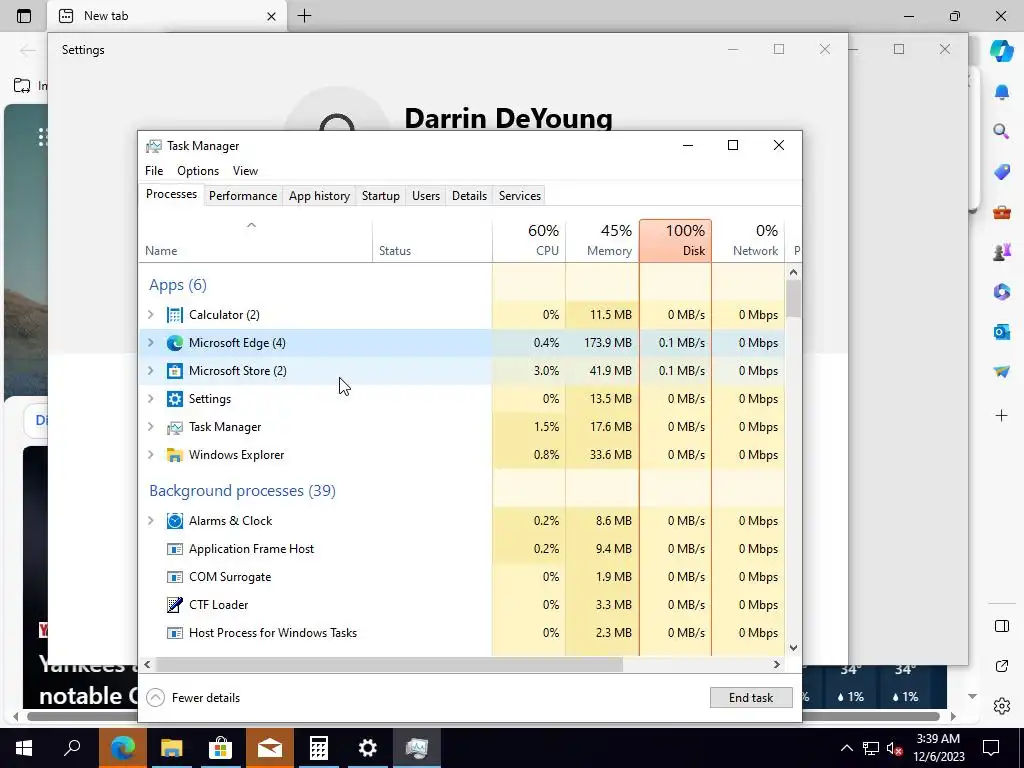The image size is (1024, 768).
Task: Click the Host Process for Windows Tasks icon
Action: [174, 633]
